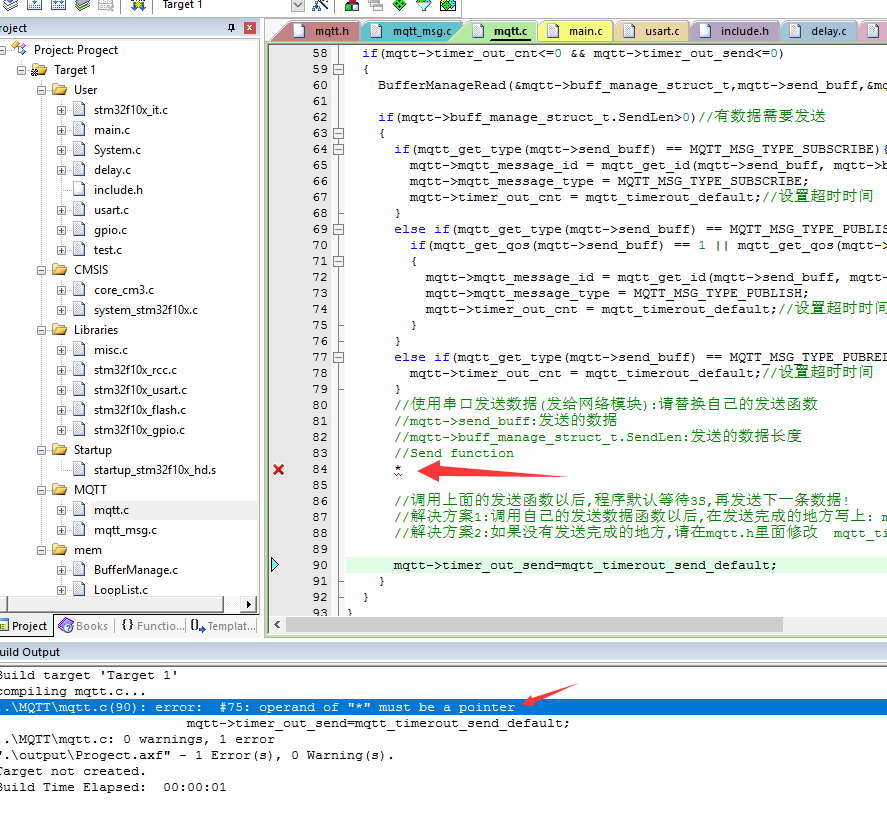This screenshot has width=887, height=814.
Task: Select core_cm3.c in project tree
Action: coord(124,290)
